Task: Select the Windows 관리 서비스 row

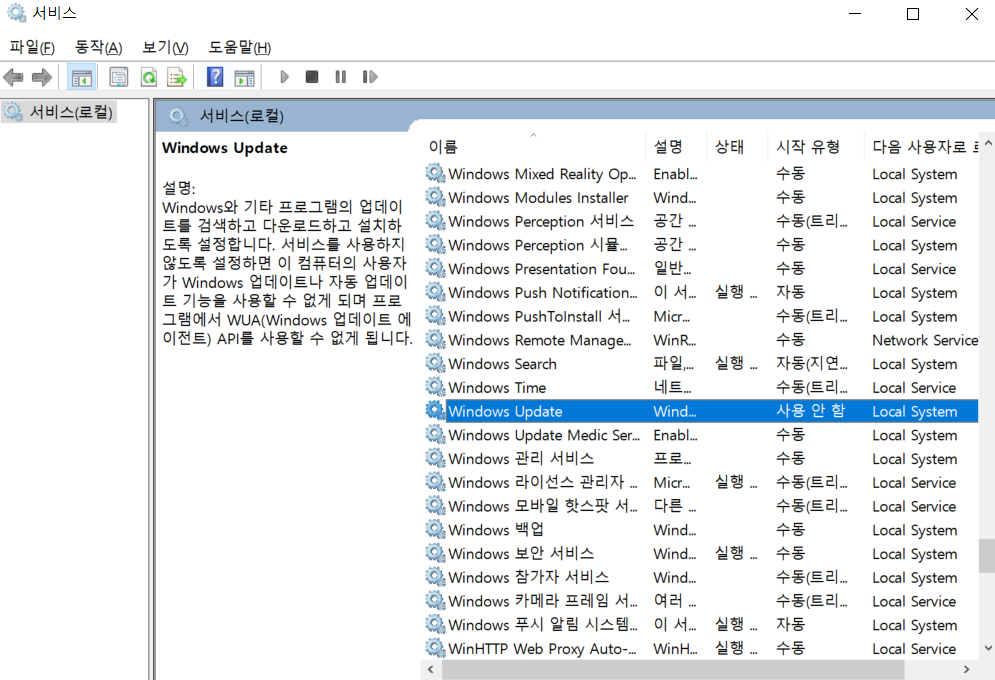Action: (x=701, y=459)
